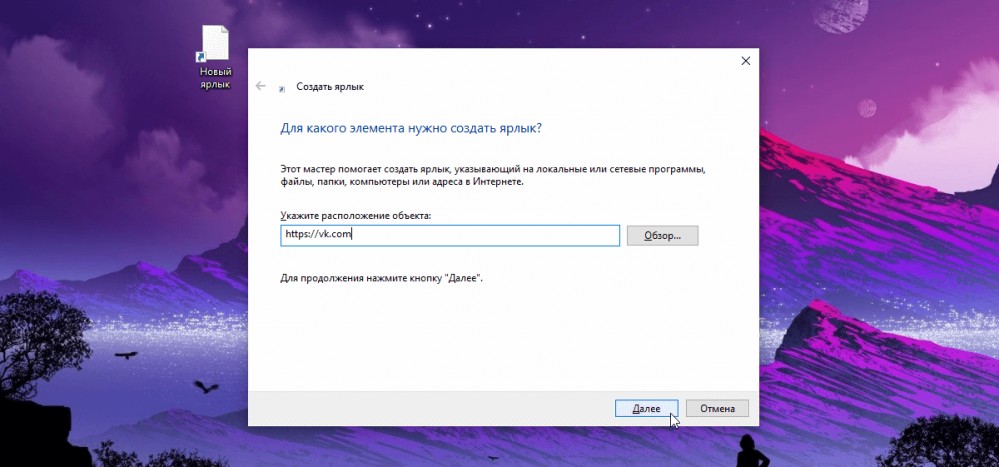Click heading Для какого элемента нужно создать ярлык
This screenshot has height=467, width=999.
coord(411,128)
